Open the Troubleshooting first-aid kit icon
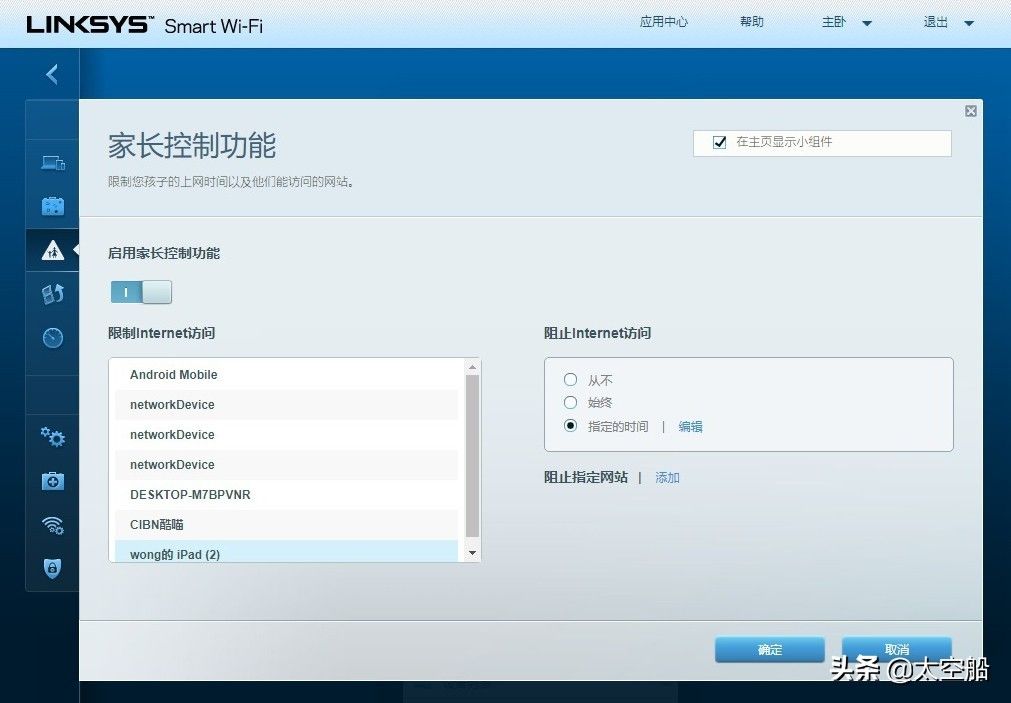The height and width of the screenshot is (703, 1011). tap(53, 481)
